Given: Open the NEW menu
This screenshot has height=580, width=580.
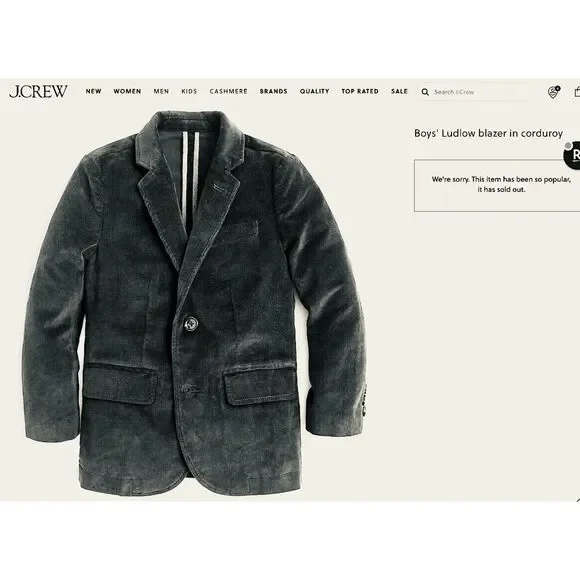Looking at the screenshot, I should click(94, 91).
